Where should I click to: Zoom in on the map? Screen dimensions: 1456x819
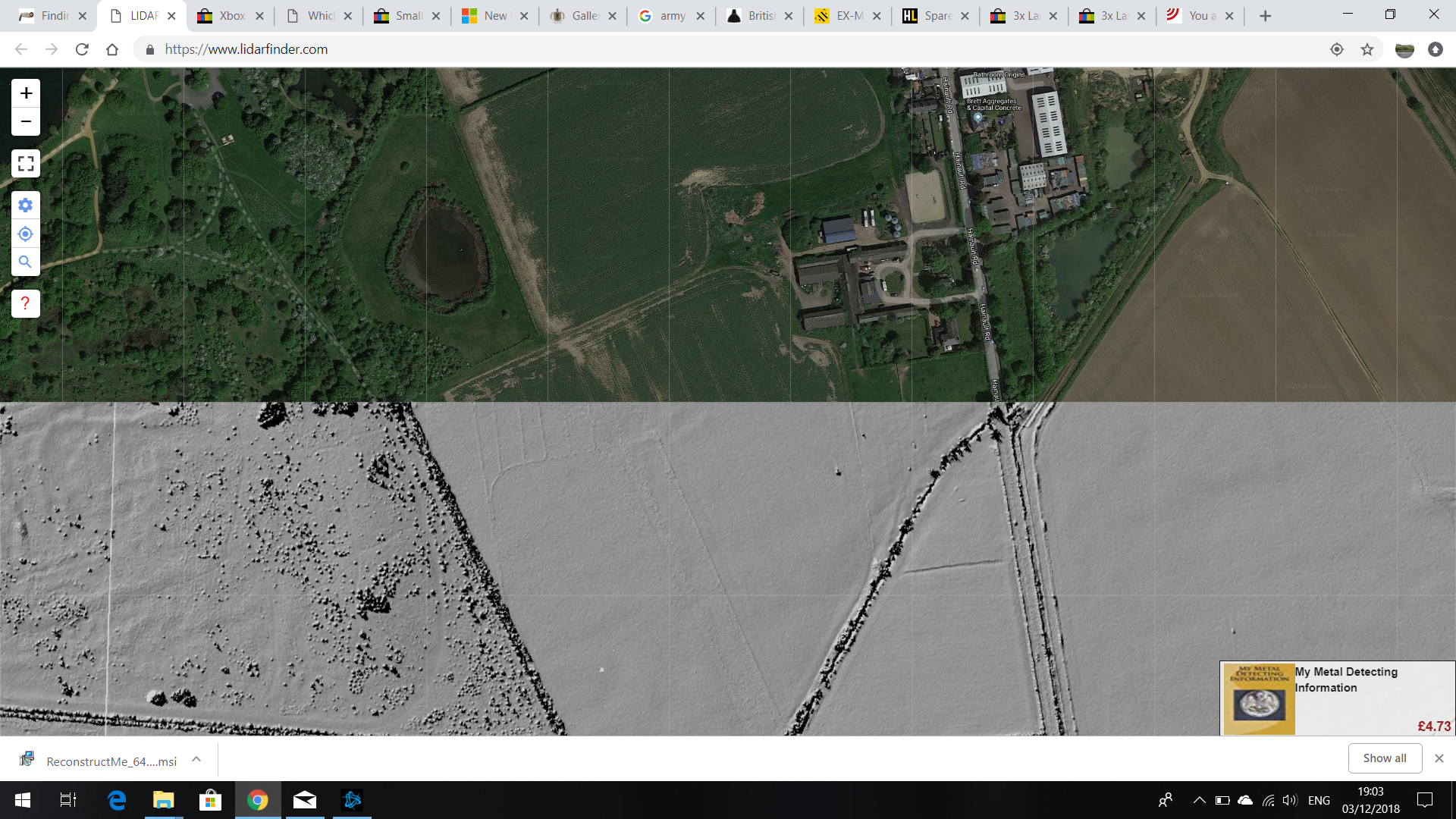point(26,93)
